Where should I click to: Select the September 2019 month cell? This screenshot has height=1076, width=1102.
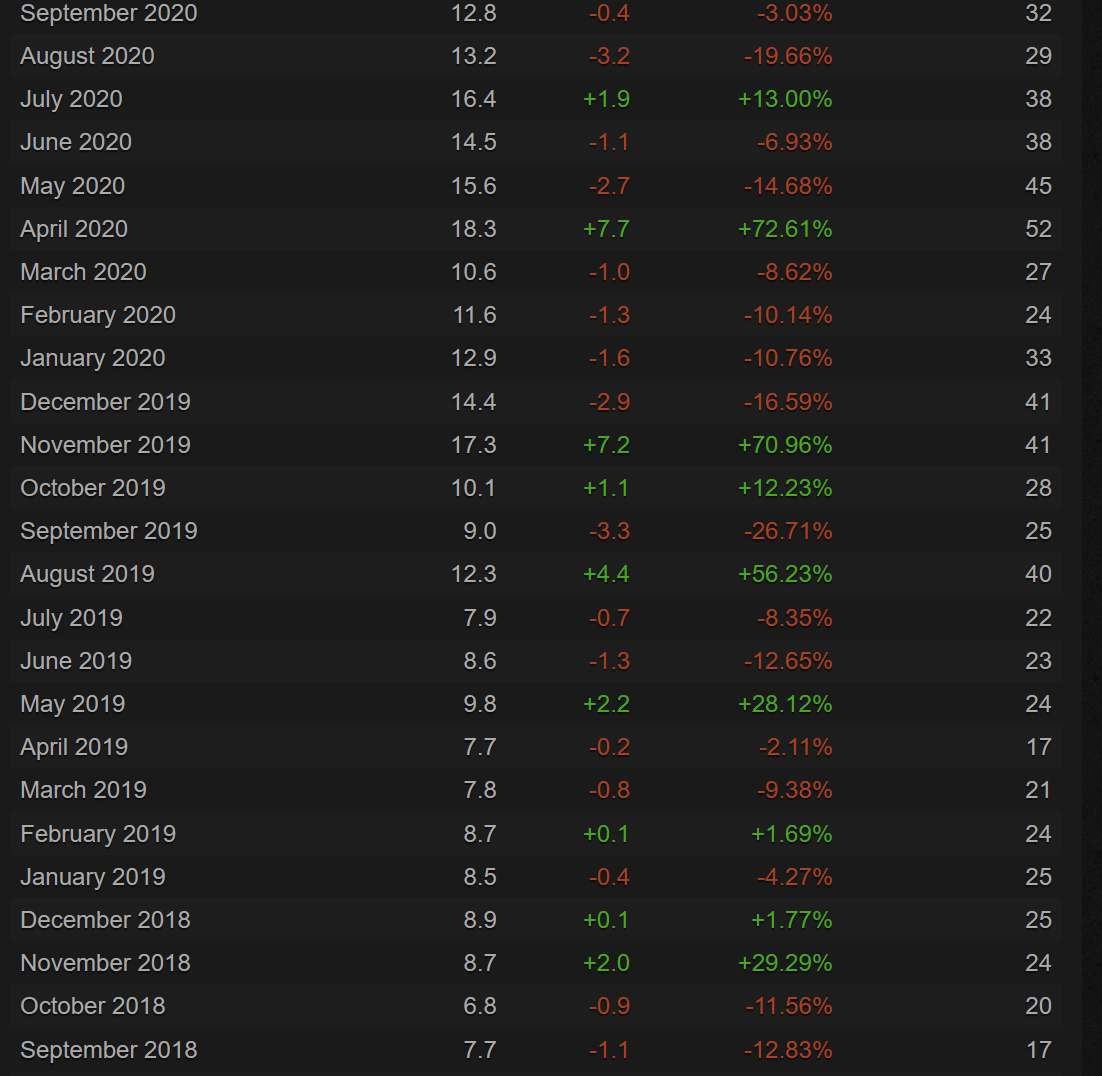[x=109, y=531]
